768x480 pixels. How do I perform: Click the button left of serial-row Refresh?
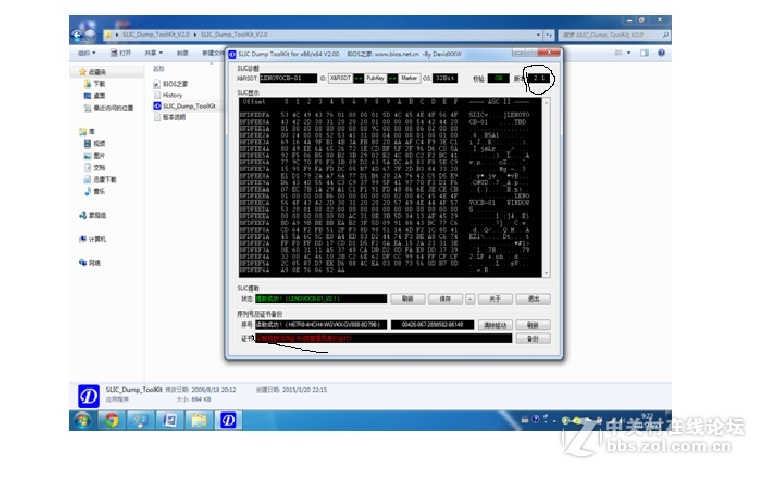click(x=495, y=325)
